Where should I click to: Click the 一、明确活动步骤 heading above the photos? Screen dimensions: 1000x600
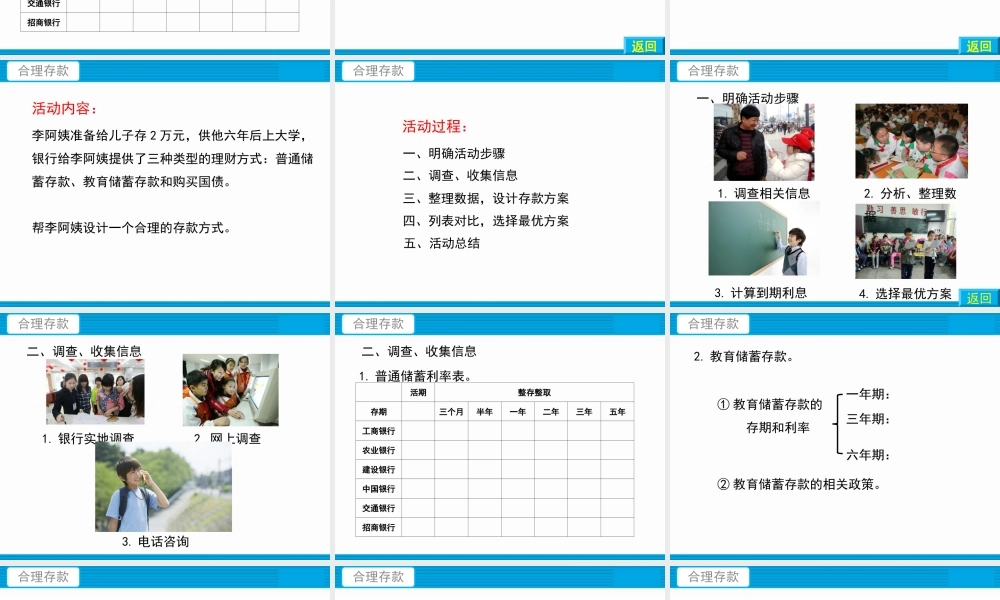point(747,98)
